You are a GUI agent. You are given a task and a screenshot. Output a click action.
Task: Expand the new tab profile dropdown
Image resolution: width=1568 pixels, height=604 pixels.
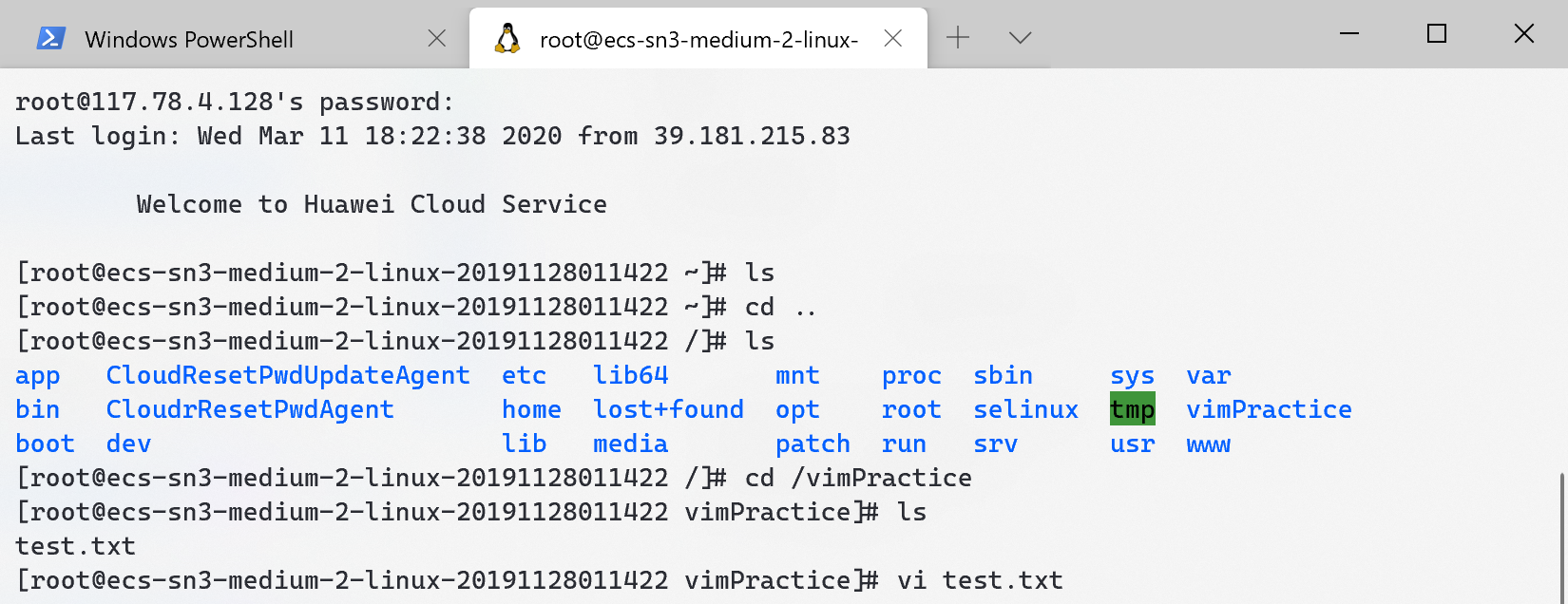pyautogui.click(x=1021, y=38)
